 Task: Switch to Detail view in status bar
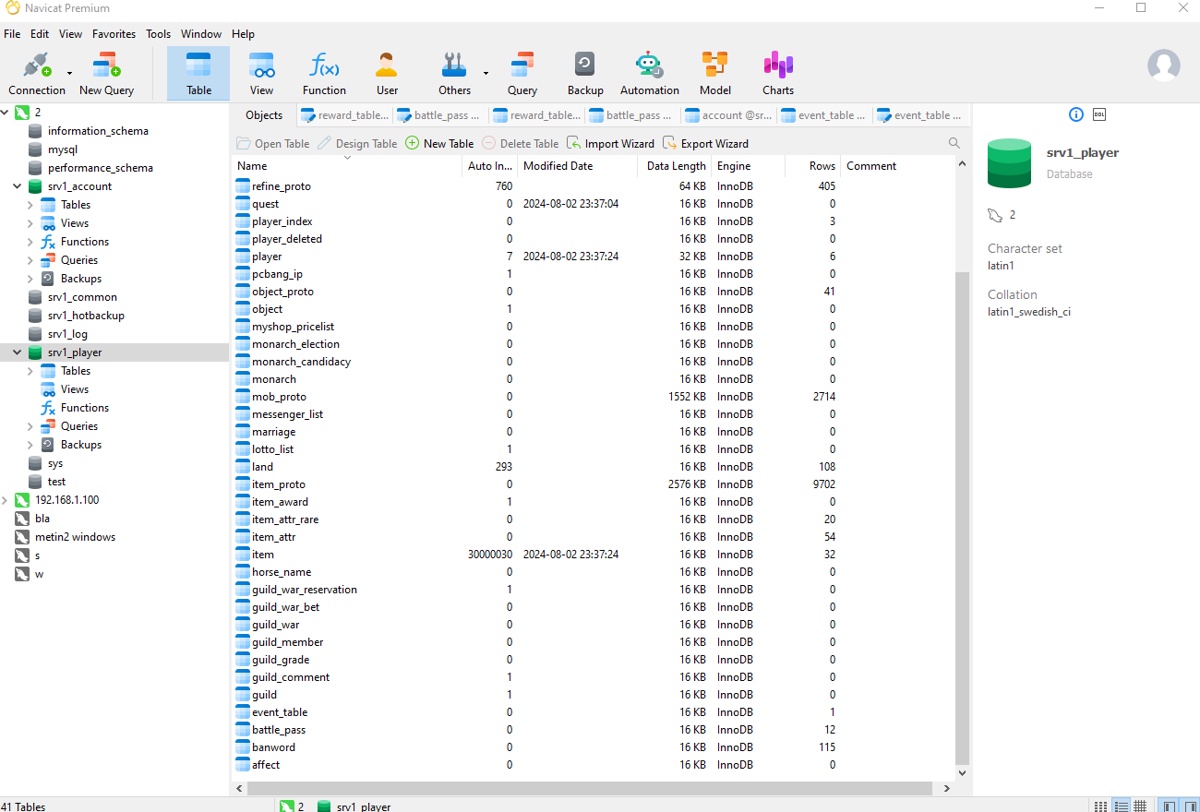click(x=1121, y=806)
